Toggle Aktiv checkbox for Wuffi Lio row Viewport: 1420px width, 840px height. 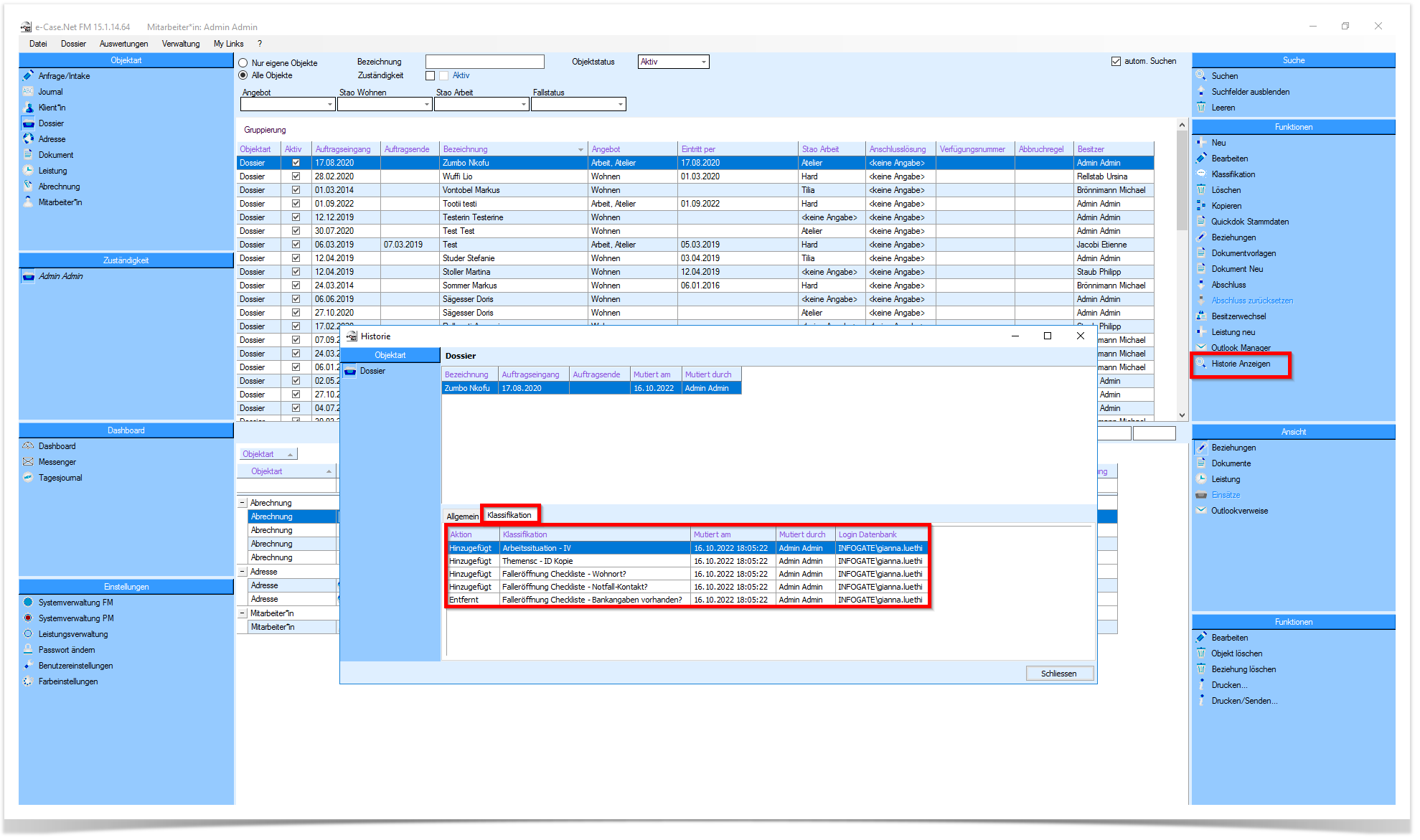click(x=296, y=176)
